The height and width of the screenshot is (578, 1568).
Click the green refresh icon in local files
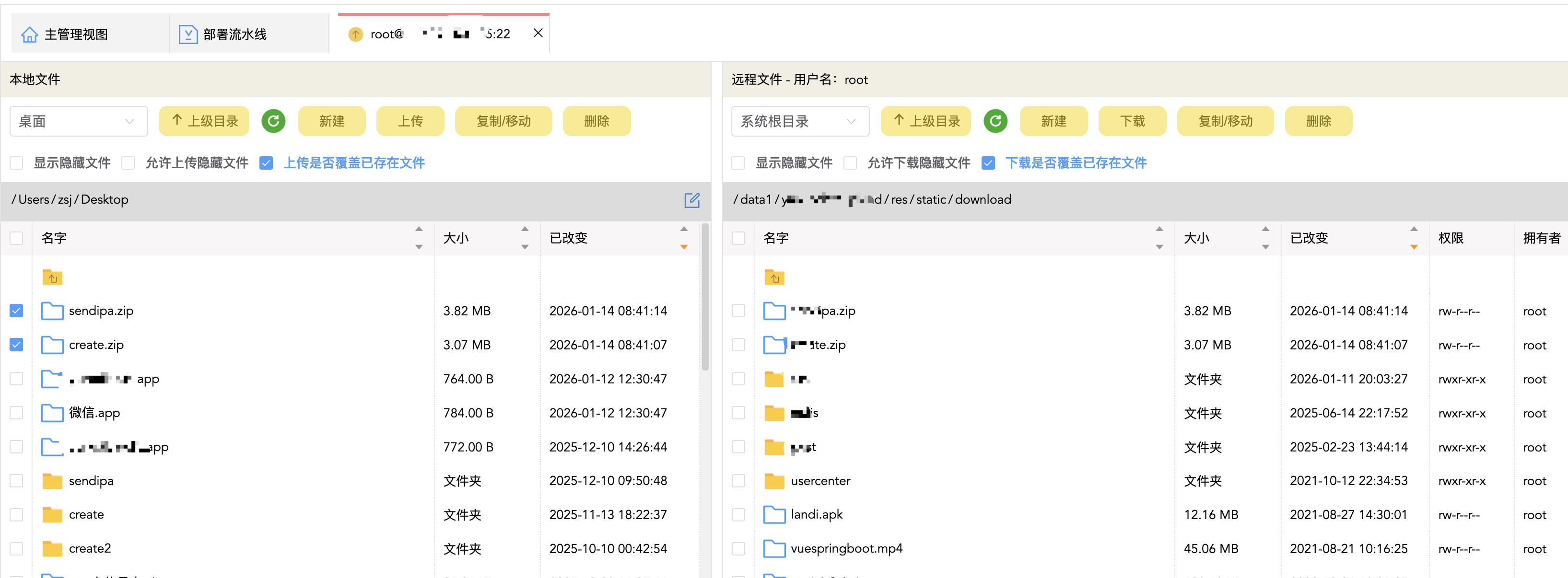point(273,121)
